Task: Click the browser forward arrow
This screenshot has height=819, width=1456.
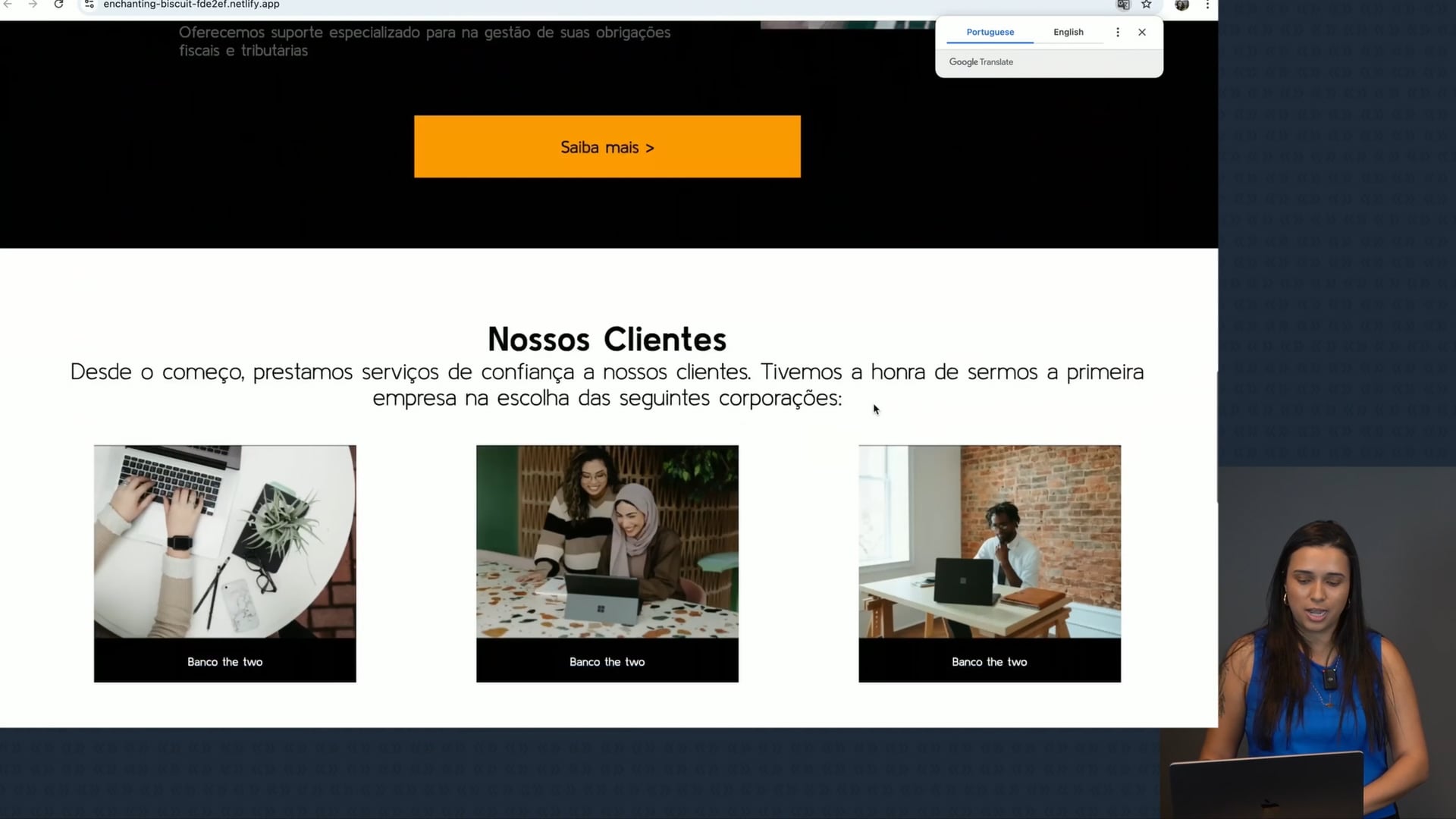Action: click(x=33, y=5)
